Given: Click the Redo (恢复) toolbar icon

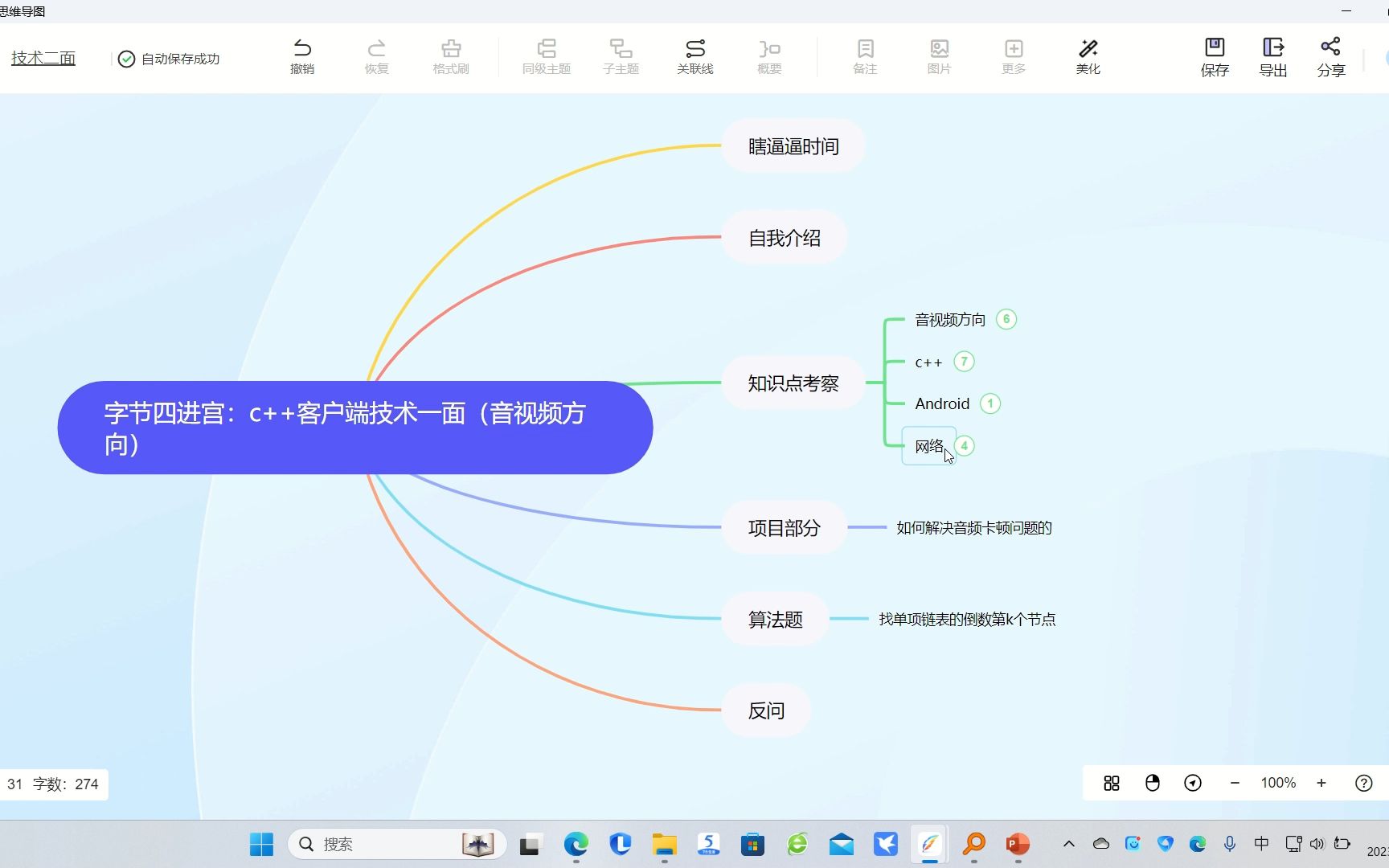Looking at the screenshot, I should (376, 56).
